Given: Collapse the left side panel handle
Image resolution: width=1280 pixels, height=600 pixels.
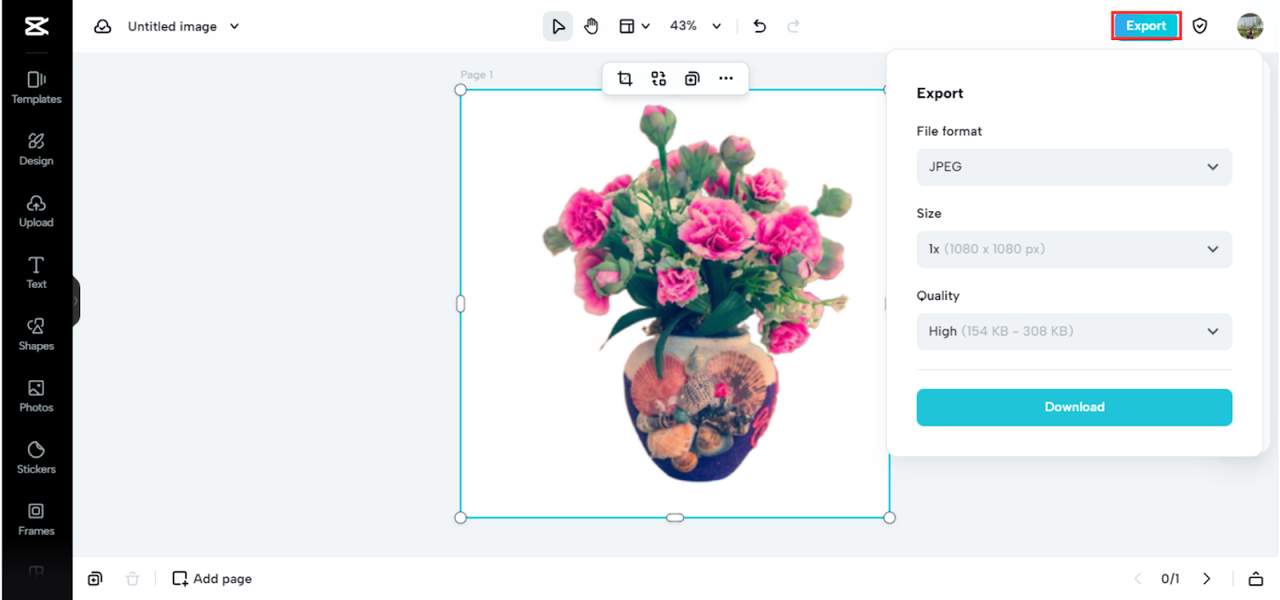Looking at the screenshot, I should tap(75, 300).
